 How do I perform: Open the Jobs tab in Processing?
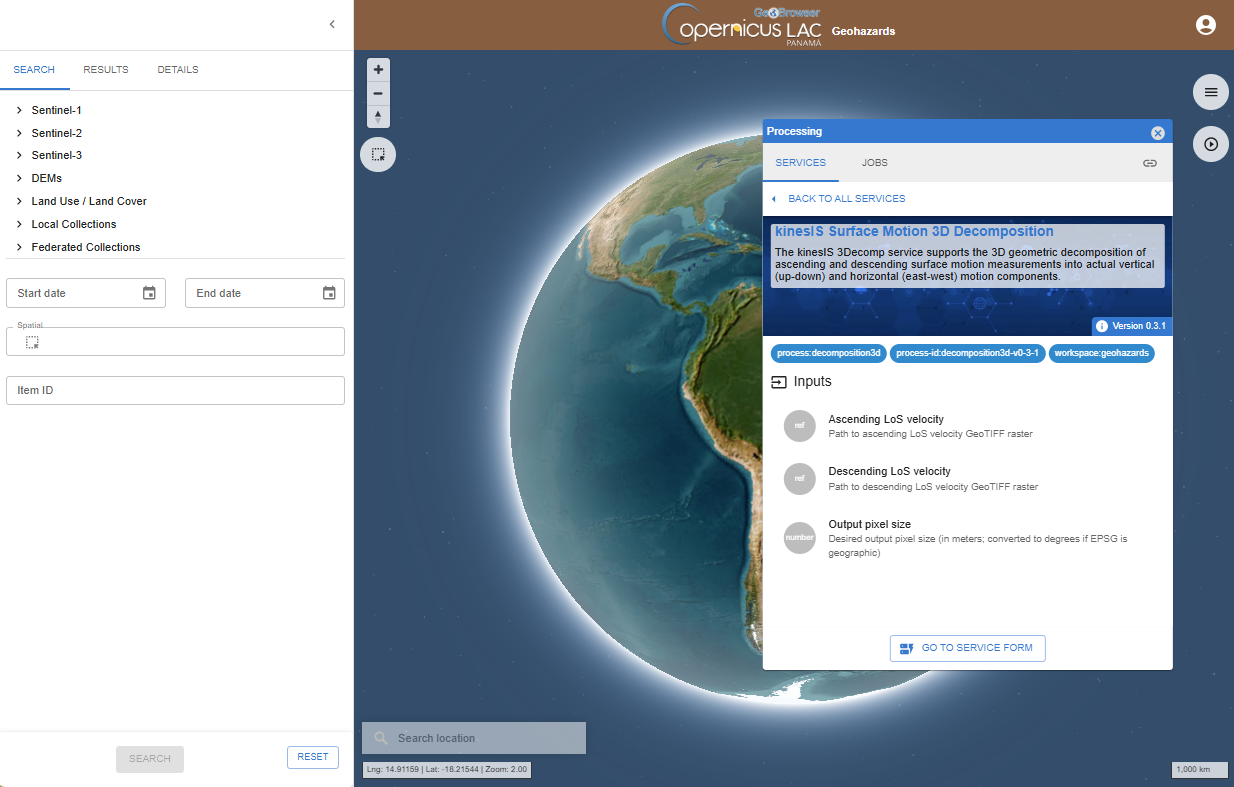[x=874, y=163]
